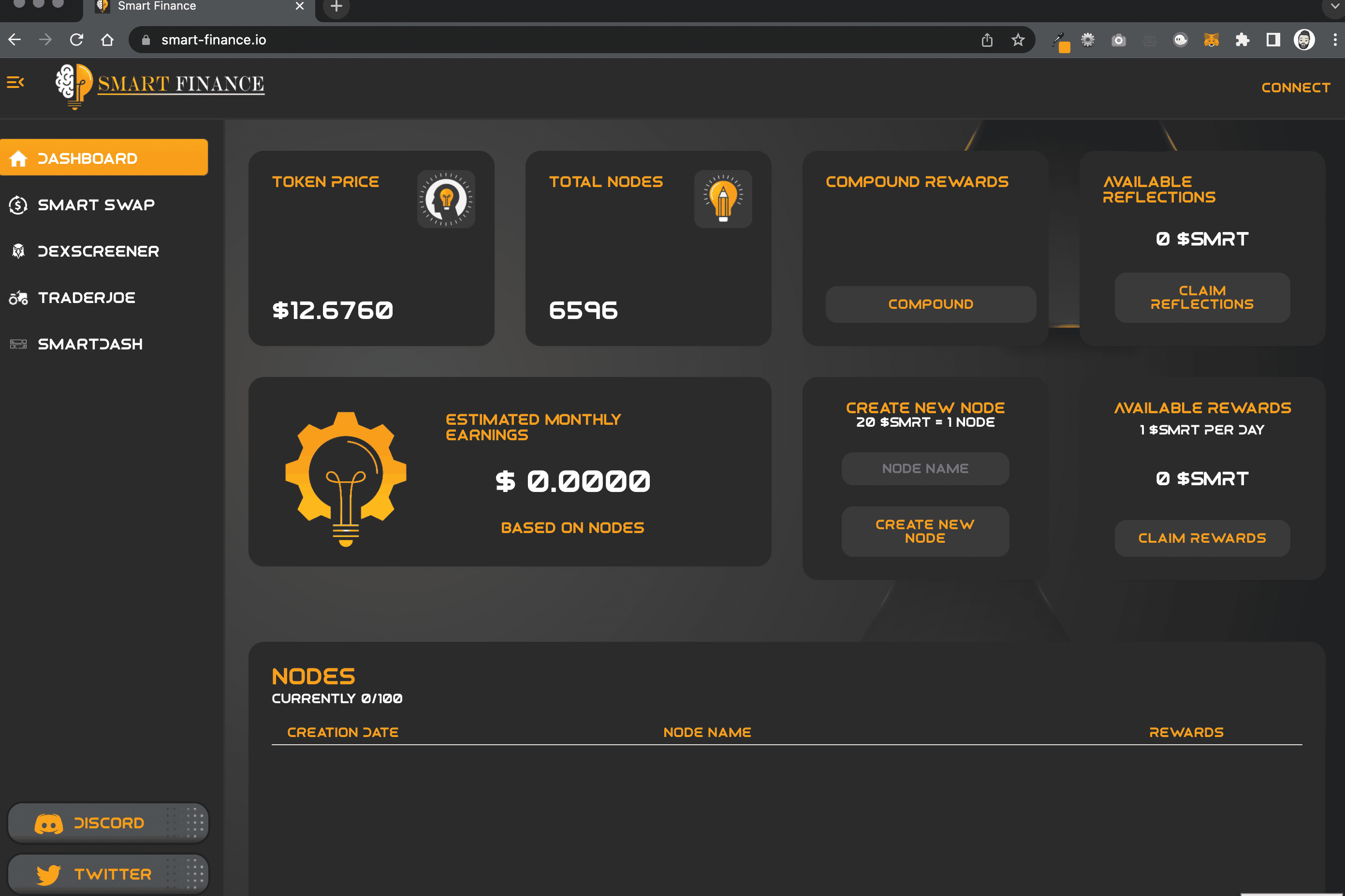Click inside the NODE NAME input field
Viewport: 1345px width, 896px height.
[925, 468]
